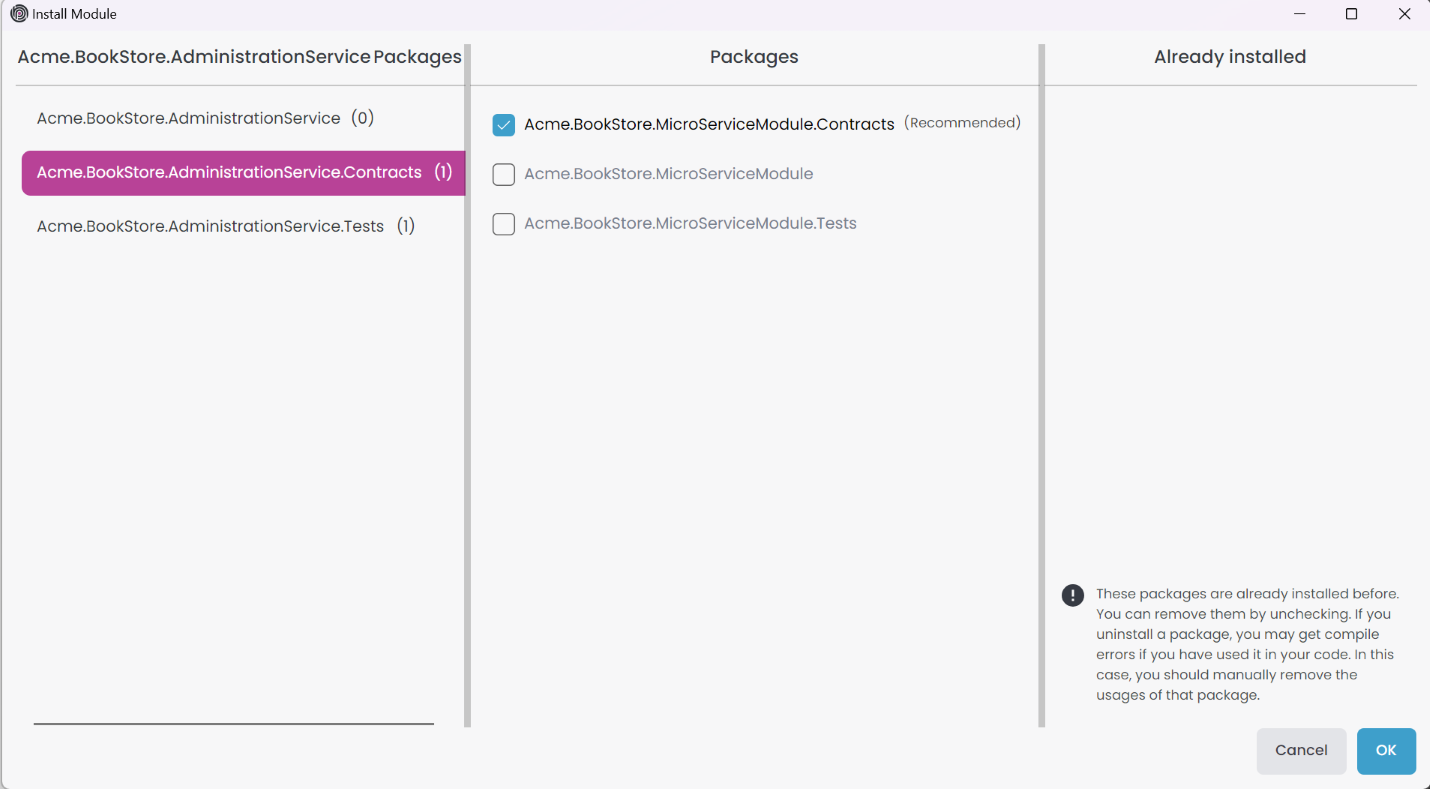Click the (Recommended) label next to Contracts
Image resolution: width=1430 pixels, height=789 pixels.
pyautogui.click(x=962, y=123)
